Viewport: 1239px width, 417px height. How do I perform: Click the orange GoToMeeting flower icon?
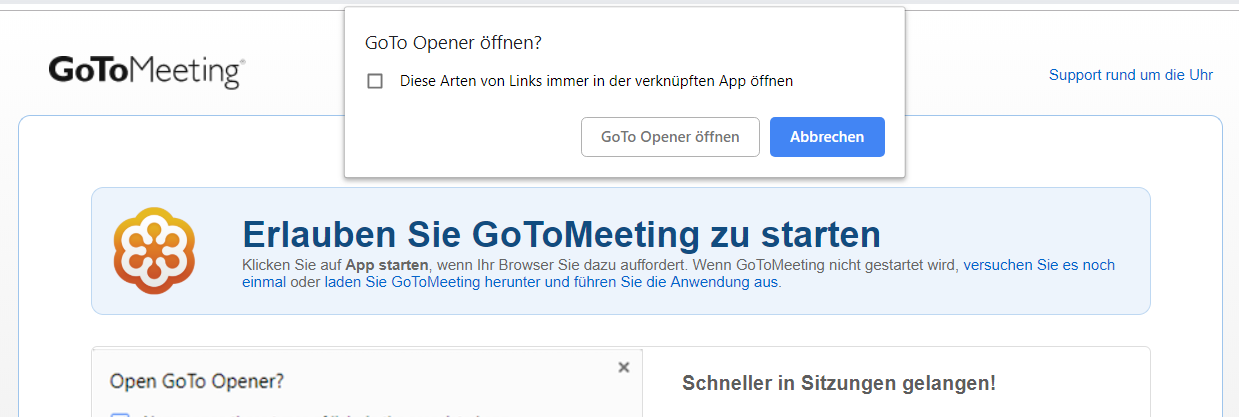154,250
